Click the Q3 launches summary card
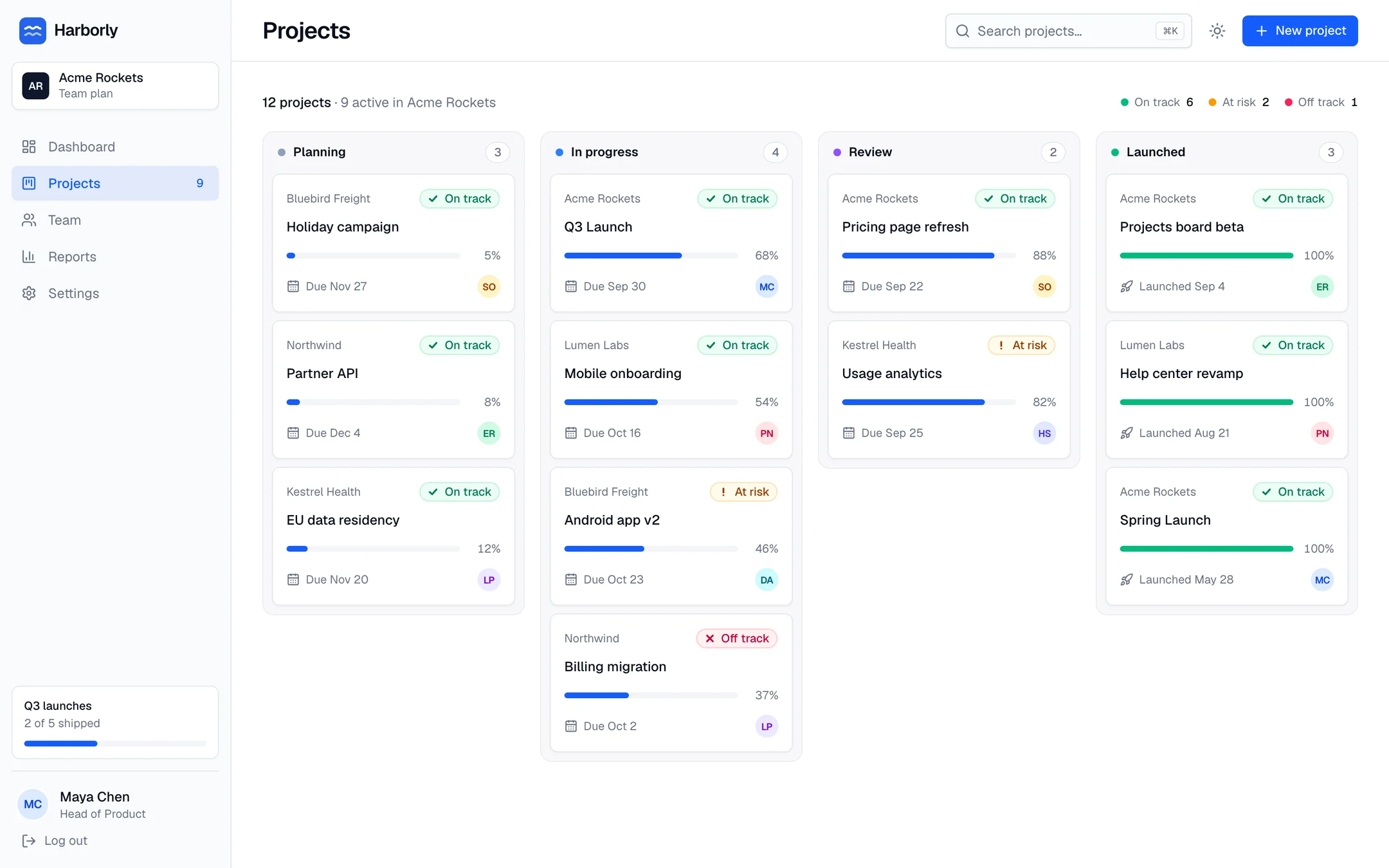This screenshot has height=868, width=1389. [x=115, y=722]
